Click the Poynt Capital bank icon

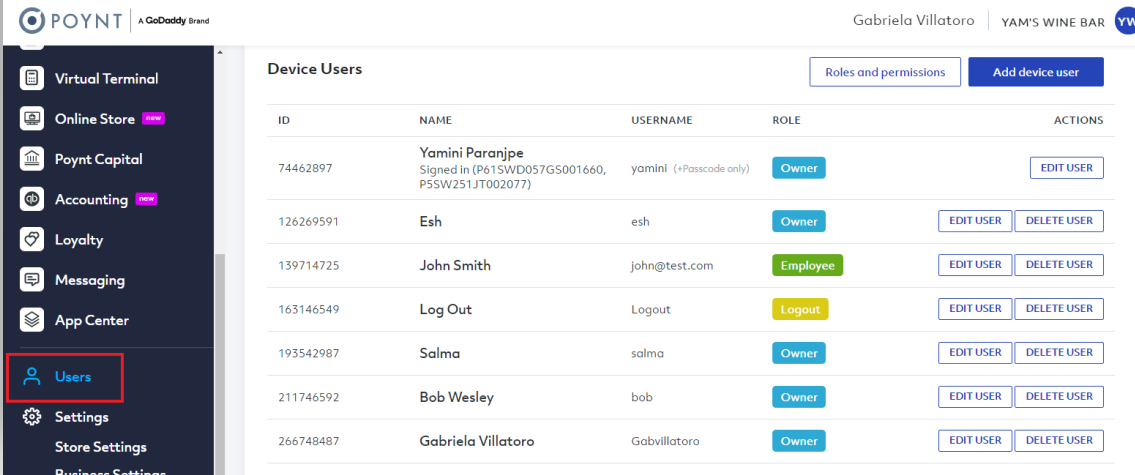(32, 159)
